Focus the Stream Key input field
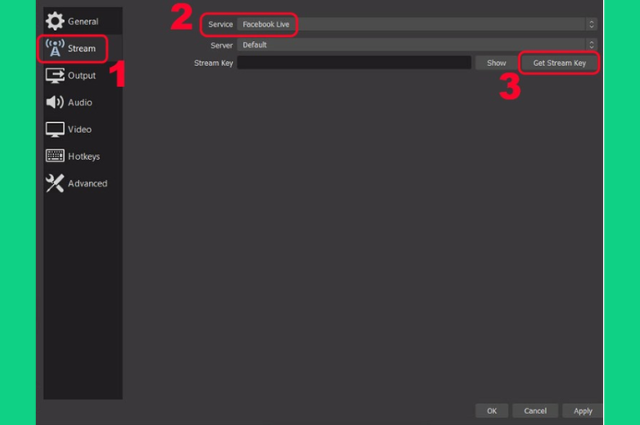Screen dimensions: 640x425 click(354, 62)
